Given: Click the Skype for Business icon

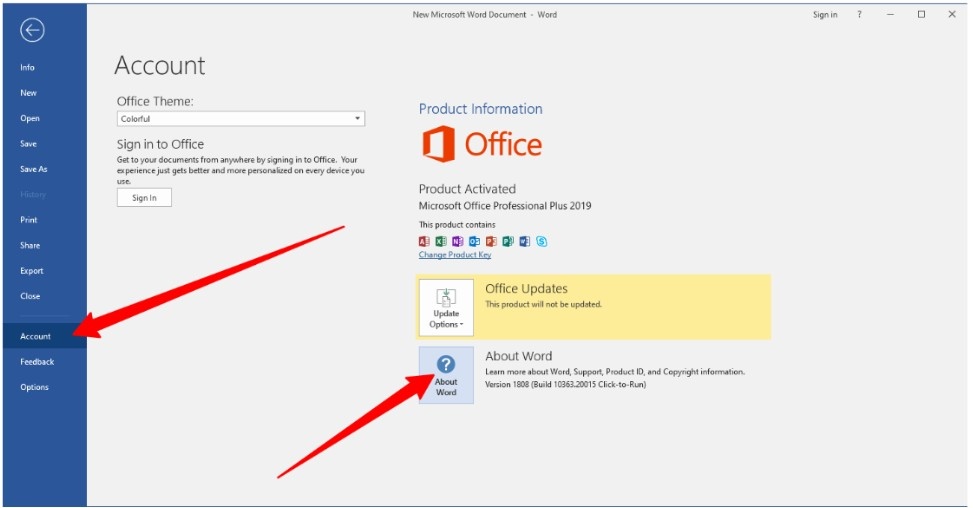Looking at the screenshot, I should coord(542,241).
